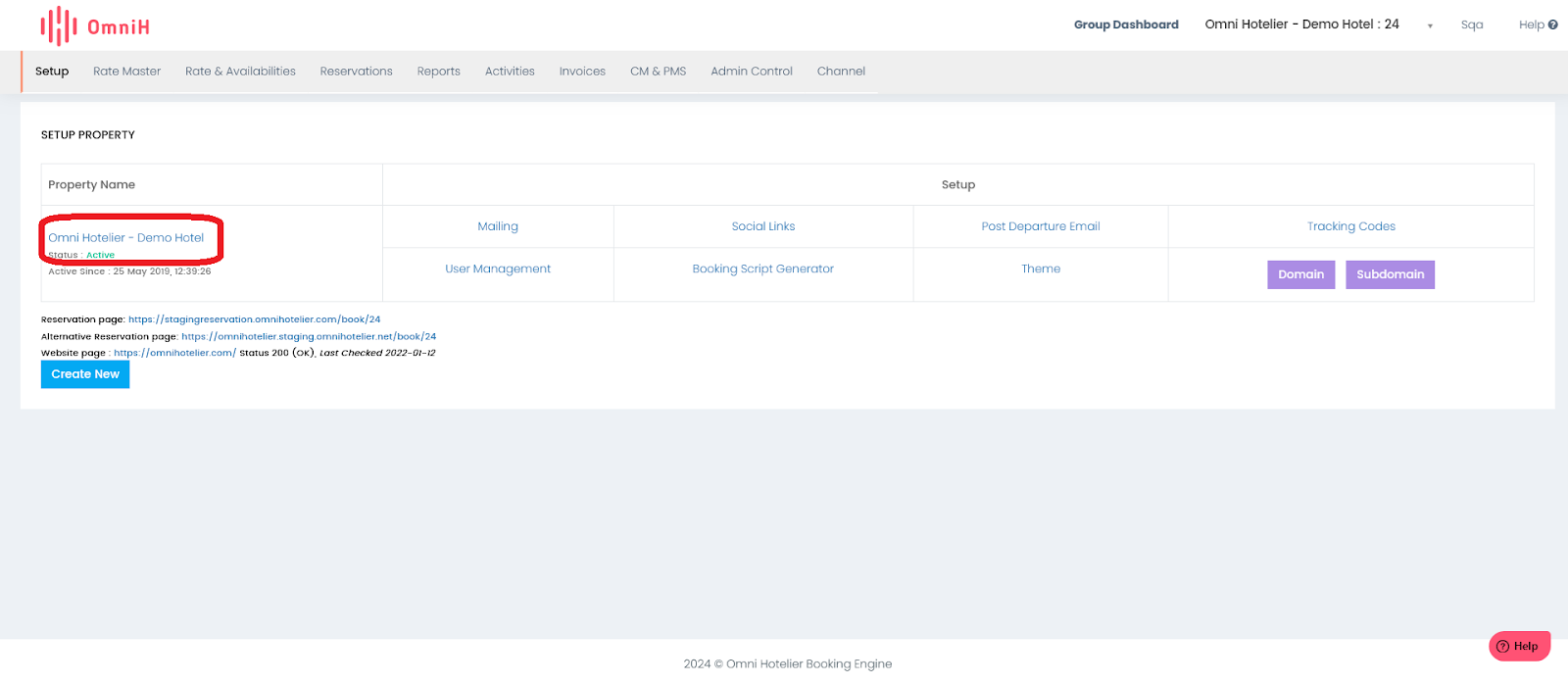Click the Sqa user menu
The height and width of the screenshot is (685, 1568).
[x=1472, y=24]
